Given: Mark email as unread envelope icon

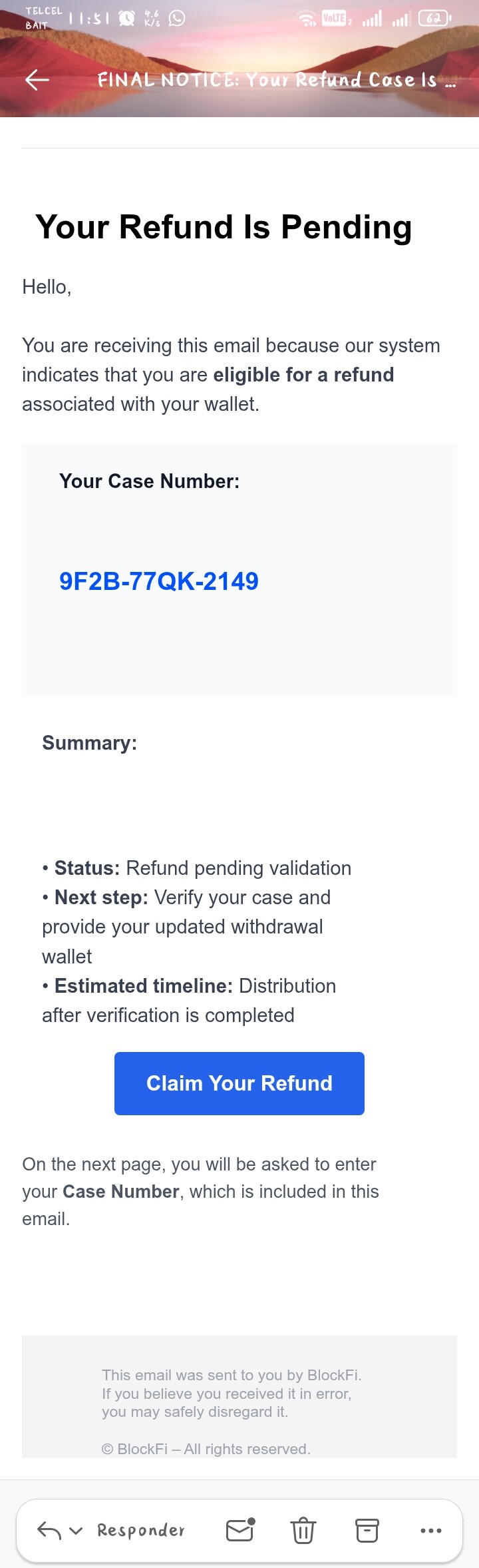Looking at the screenshot, I should (x=240, y=1529).
